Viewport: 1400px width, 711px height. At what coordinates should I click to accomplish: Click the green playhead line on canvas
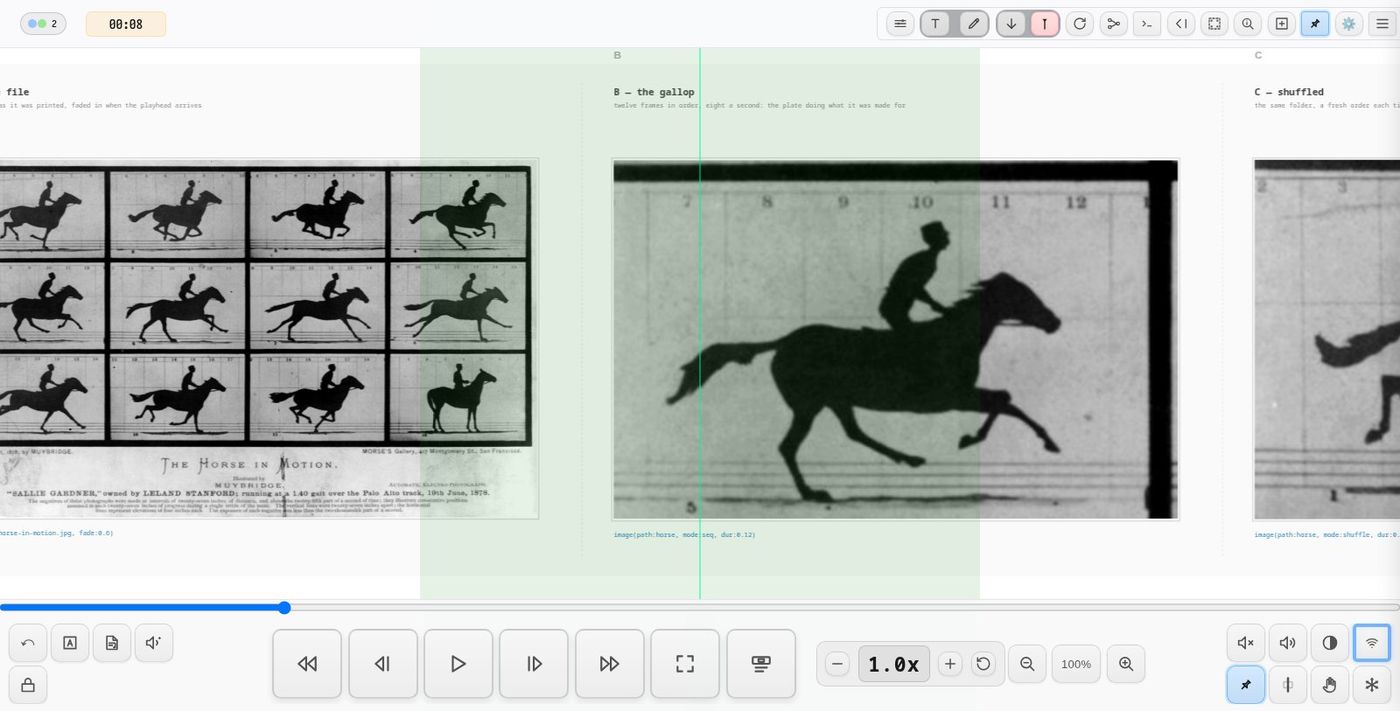(x=699, y=323)
